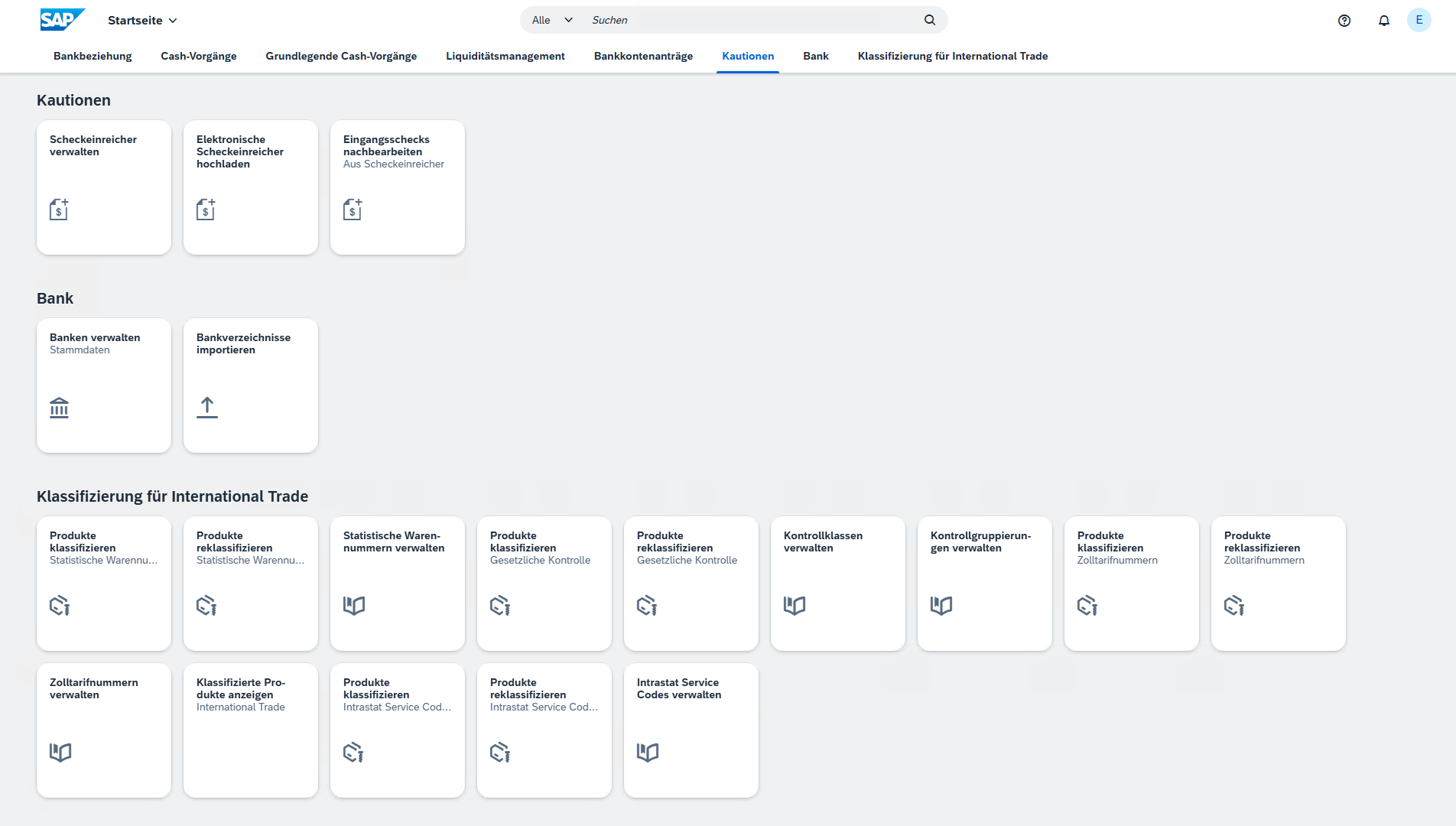This screenshot has height=826, width=1456.
Task: Select the Bankkontenanträge tab
Action: [x=643, y=56]
